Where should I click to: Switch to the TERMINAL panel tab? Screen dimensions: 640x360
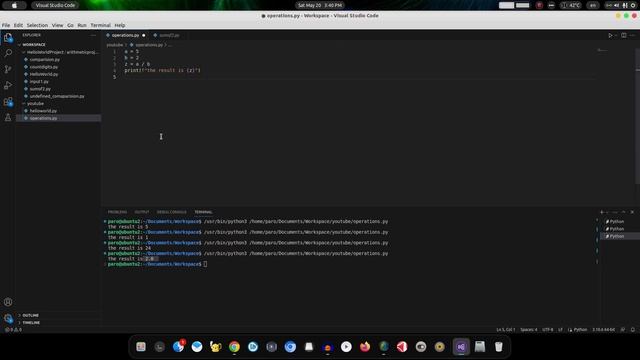point(203,212)
